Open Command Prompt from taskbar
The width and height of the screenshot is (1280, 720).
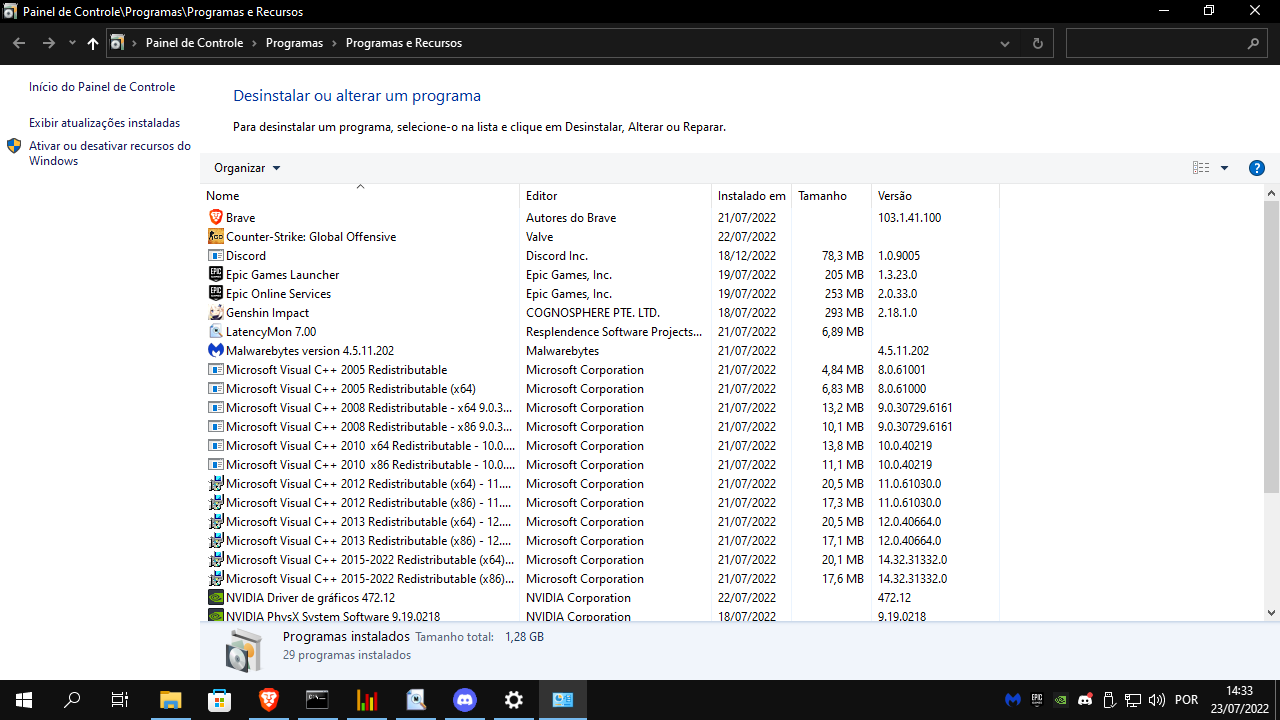tap(318, 700)
